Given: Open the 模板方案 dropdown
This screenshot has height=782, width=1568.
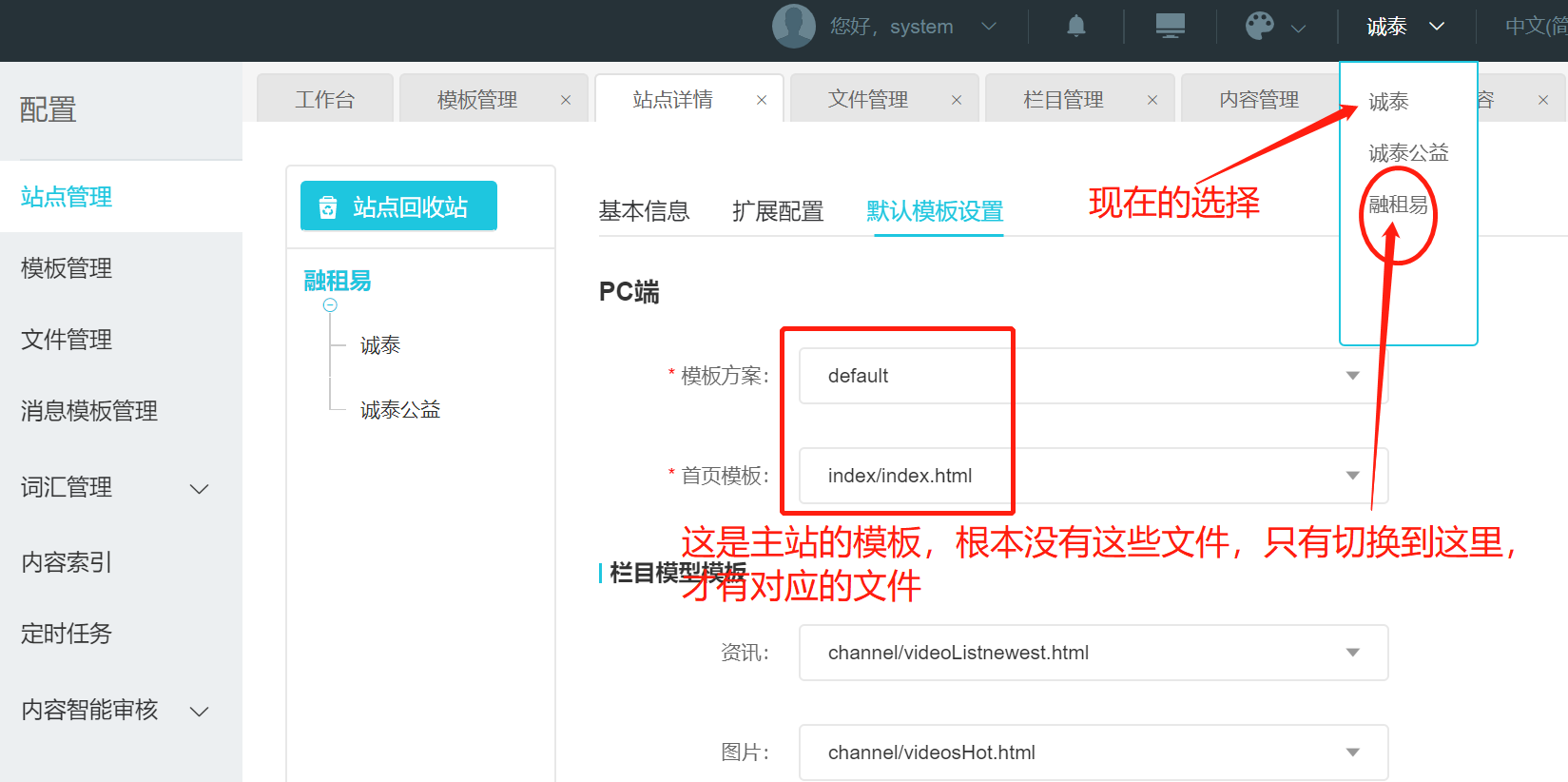Looking at the screenshot, I should coord(1094,376).
